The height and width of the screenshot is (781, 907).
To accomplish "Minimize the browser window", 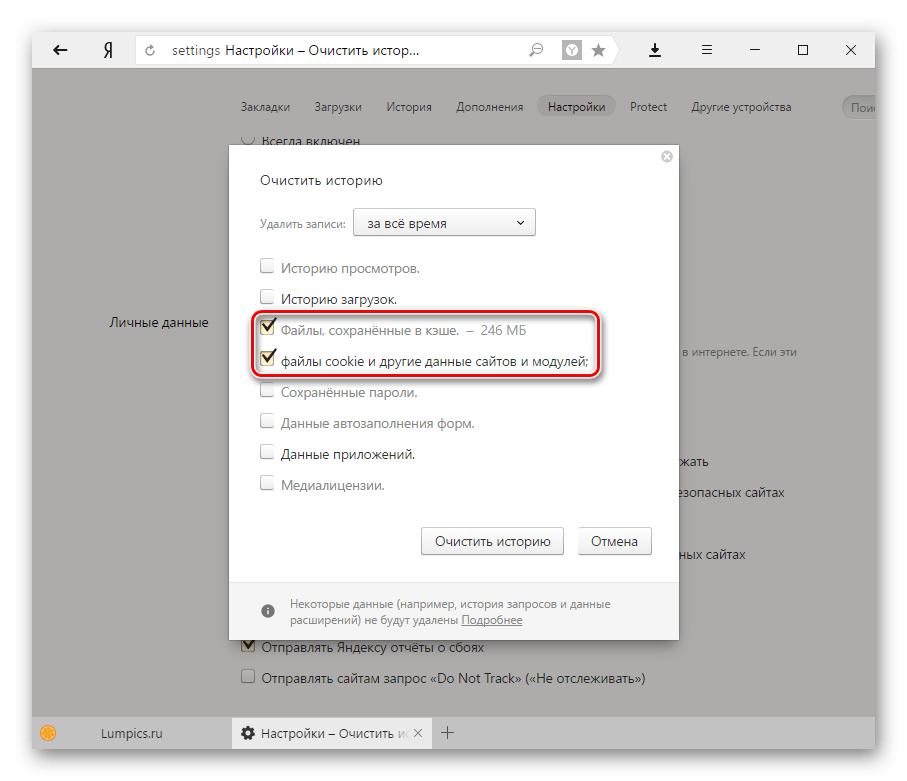I will tap(755, 50).
